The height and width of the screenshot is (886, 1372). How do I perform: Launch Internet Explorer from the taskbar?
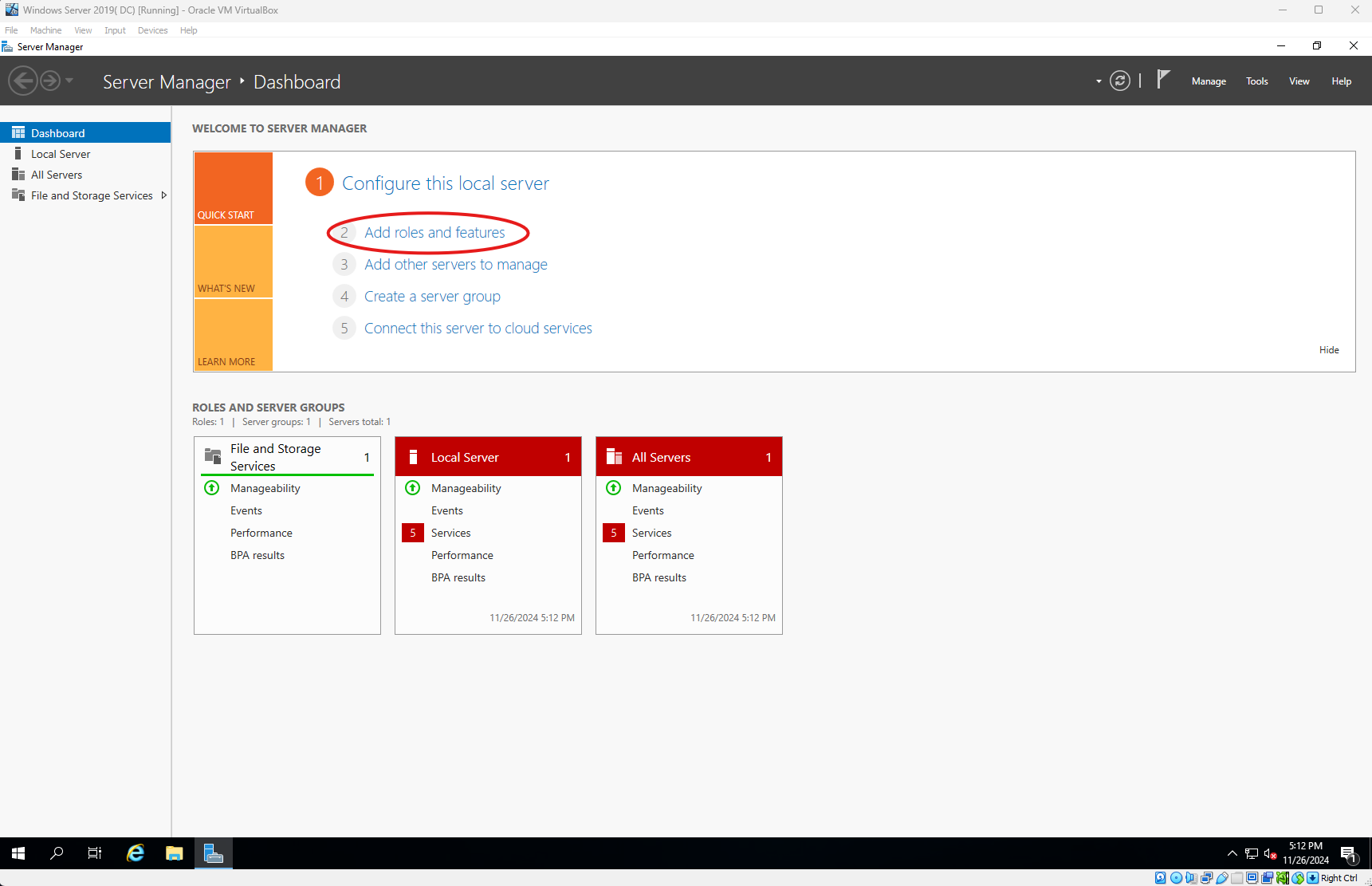[136, 853]
